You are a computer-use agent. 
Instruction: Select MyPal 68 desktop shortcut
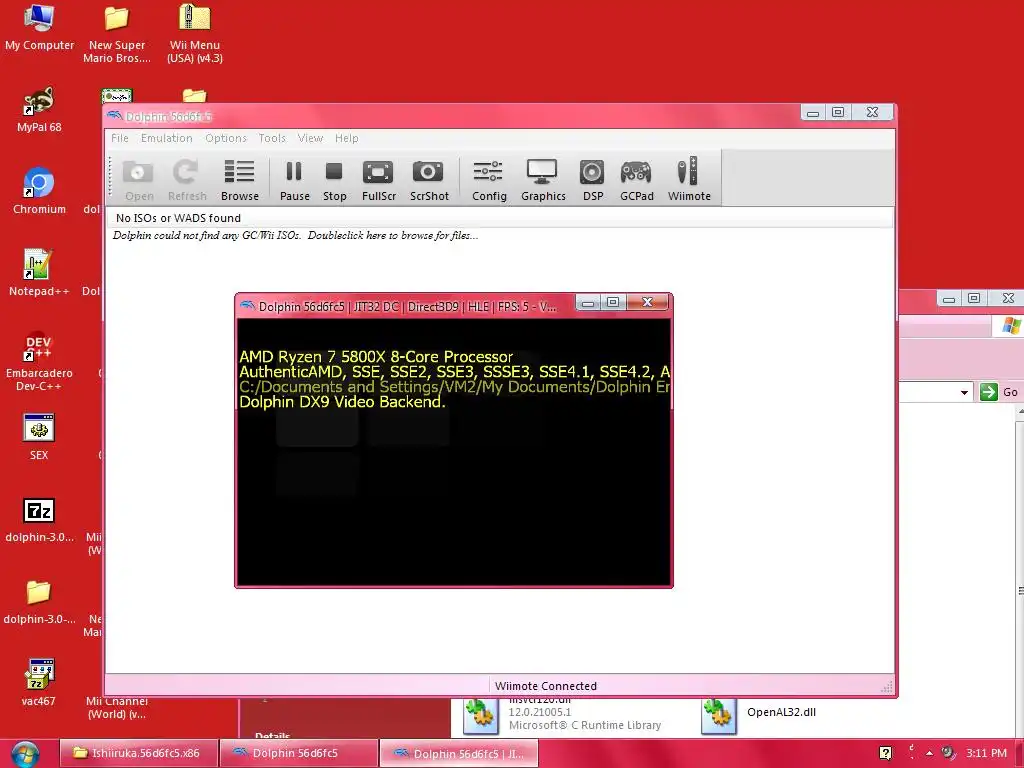[39, 110]
